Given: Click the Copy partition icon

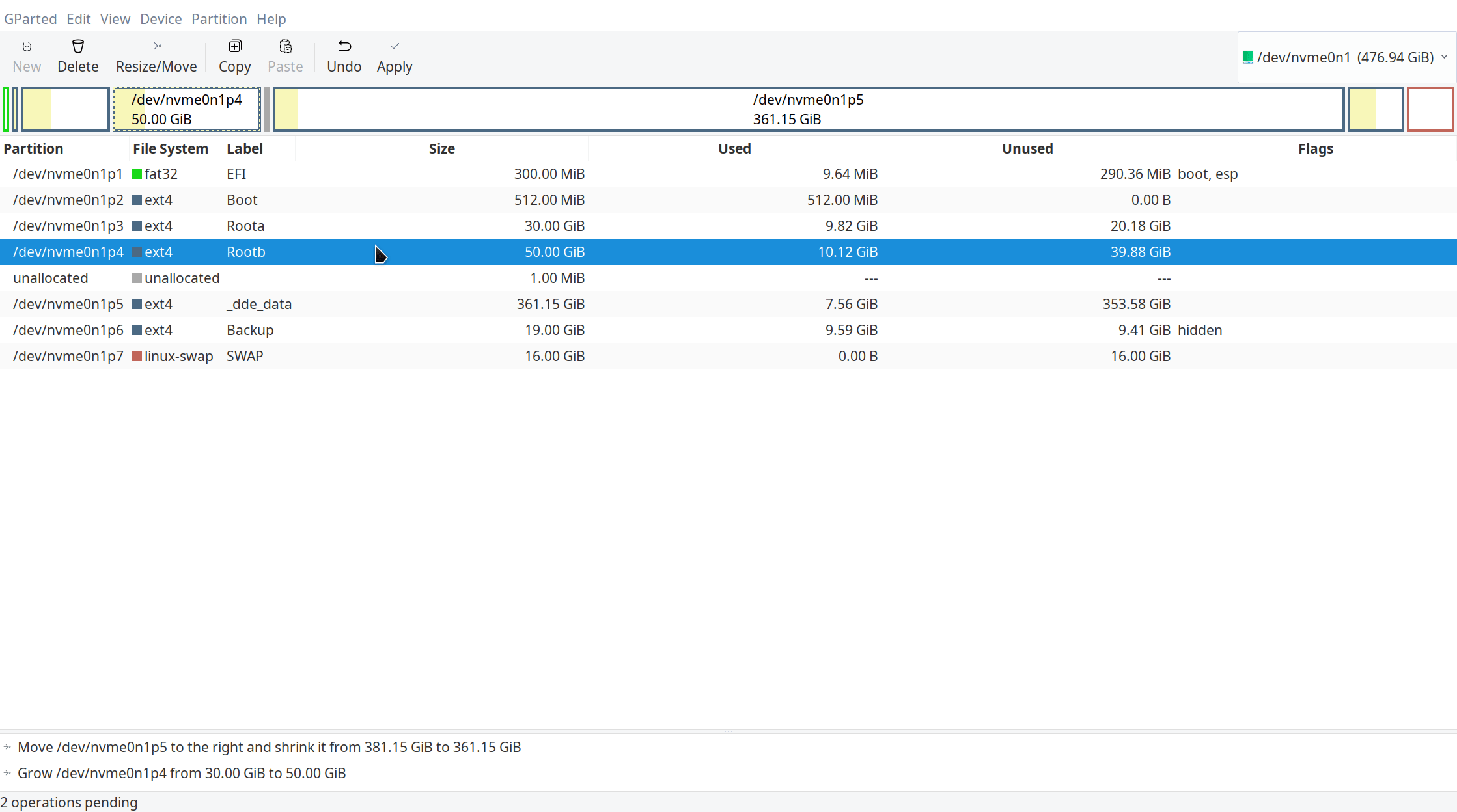Looking at the screenshot, I should tap(234, 47).
